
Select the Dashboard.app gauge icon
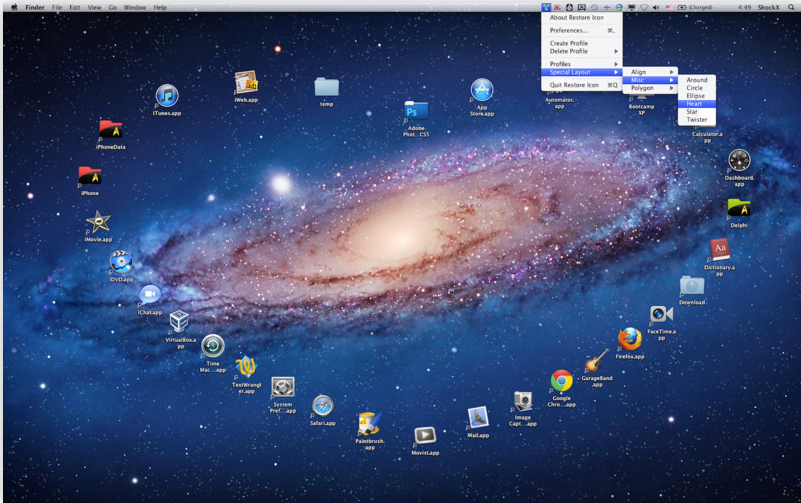(x=739, y=161)
